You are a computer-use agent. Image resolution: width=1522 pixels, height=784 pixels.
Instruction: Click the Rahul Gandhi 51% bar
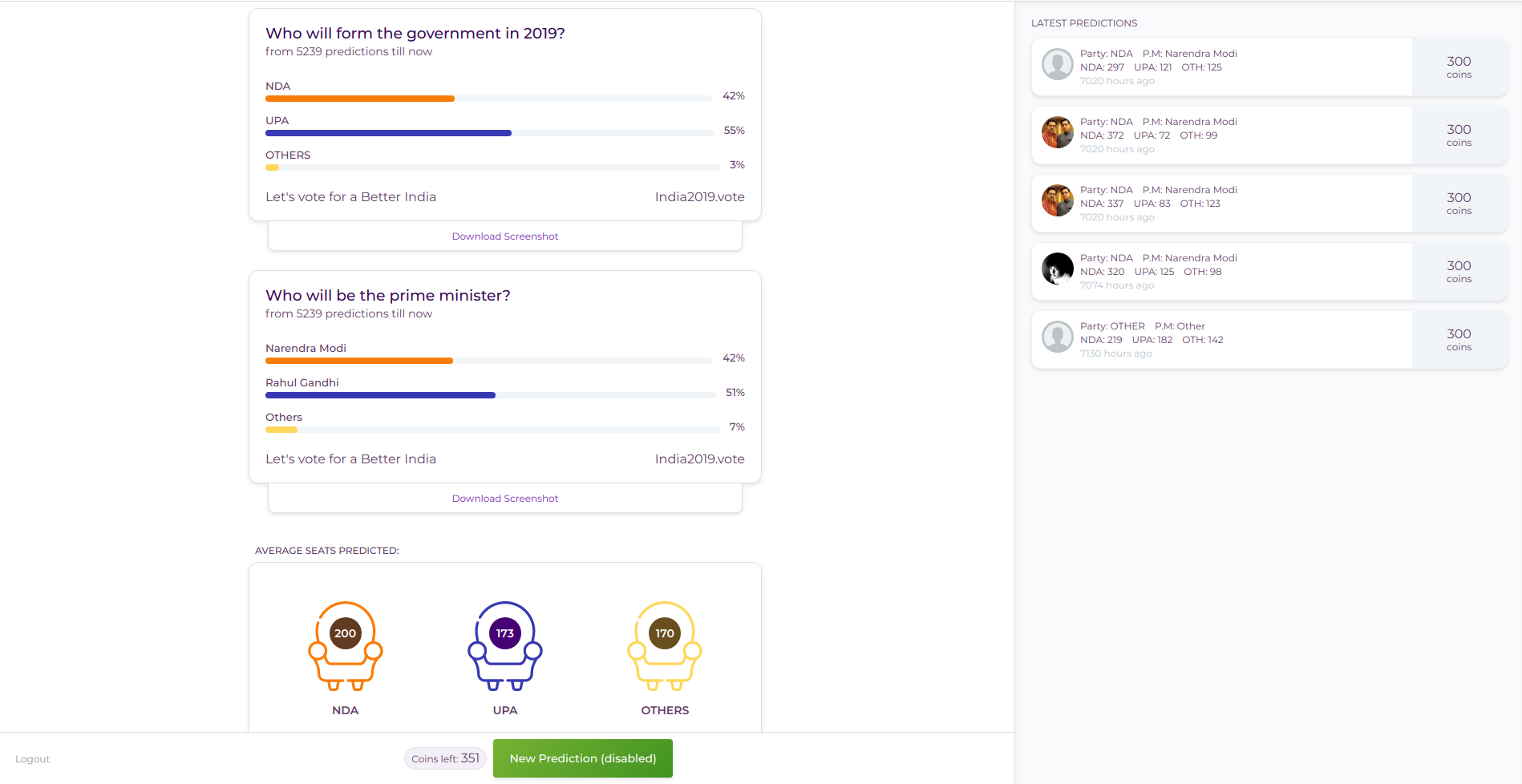pos(490,395)
